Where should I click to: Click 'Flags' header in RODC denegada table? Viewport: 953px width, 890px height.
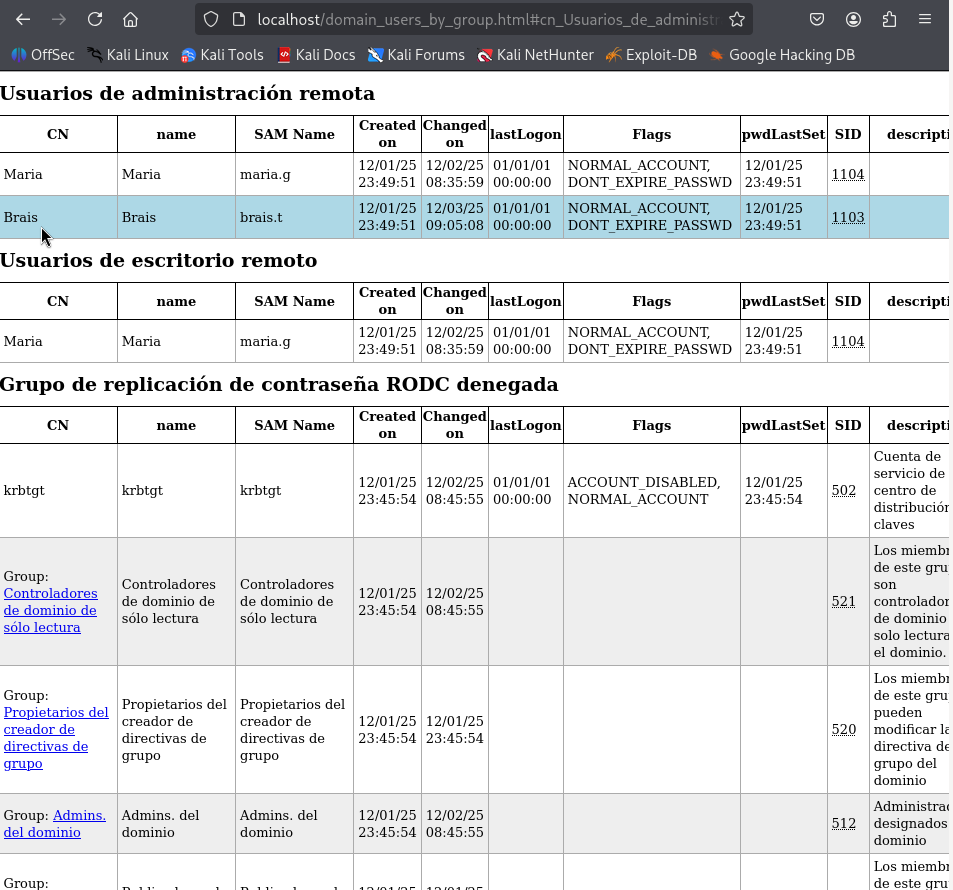point(652,425)
